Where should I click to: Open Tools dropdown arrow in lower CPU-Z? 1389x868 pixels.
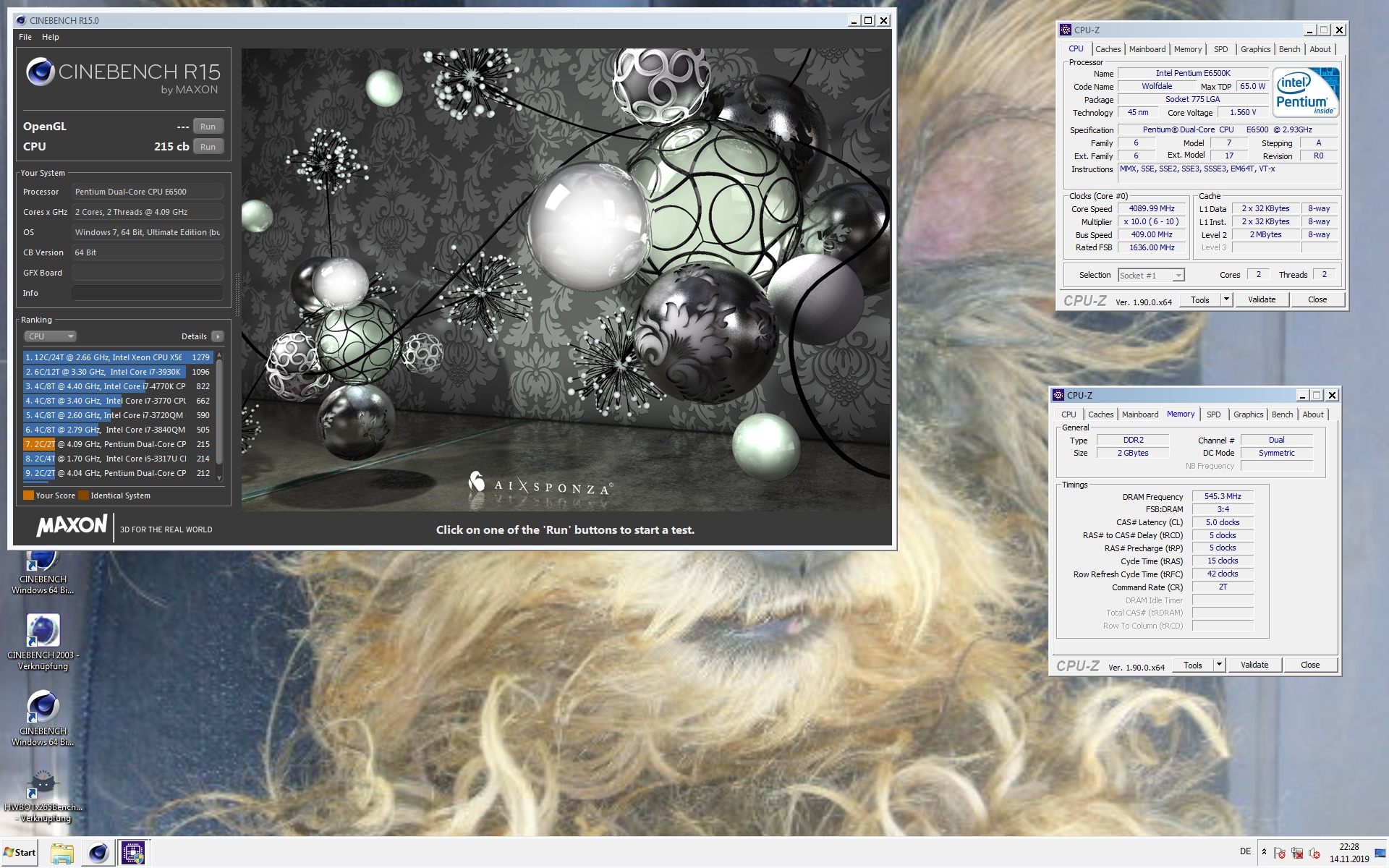pos(1219,665)
